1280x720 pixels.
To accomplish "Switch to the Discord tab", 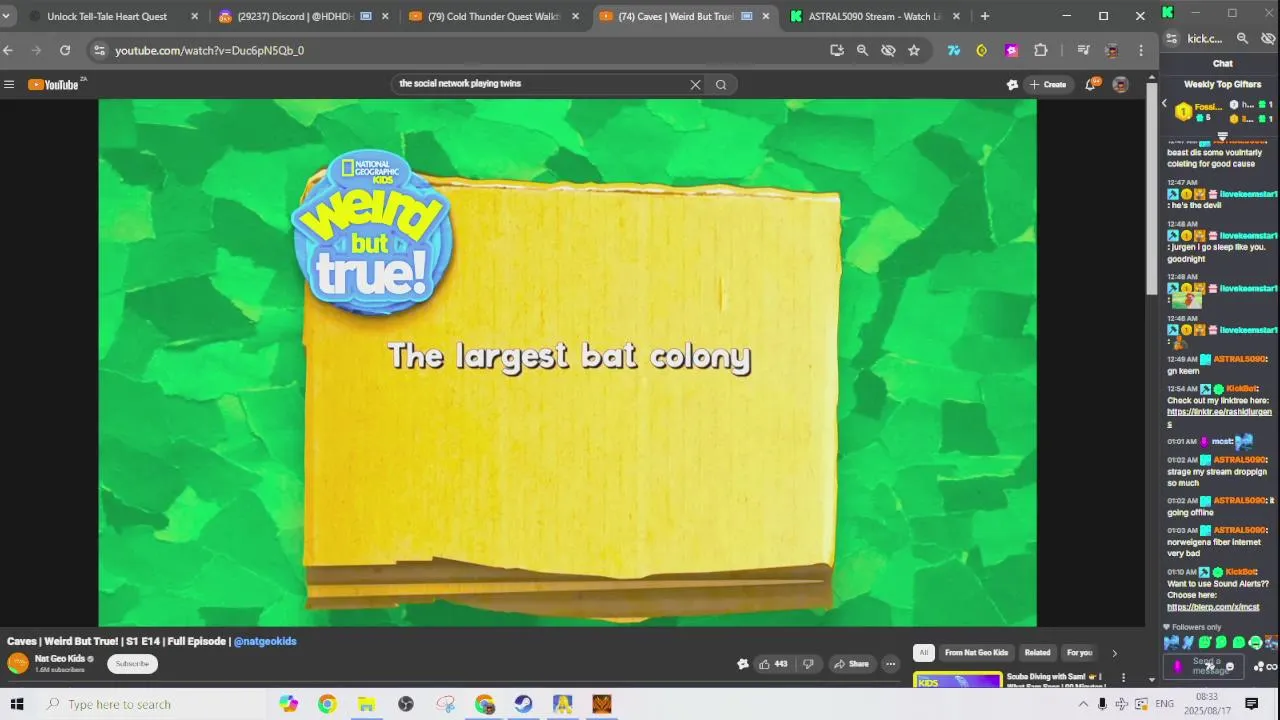I will pos(302,16).
